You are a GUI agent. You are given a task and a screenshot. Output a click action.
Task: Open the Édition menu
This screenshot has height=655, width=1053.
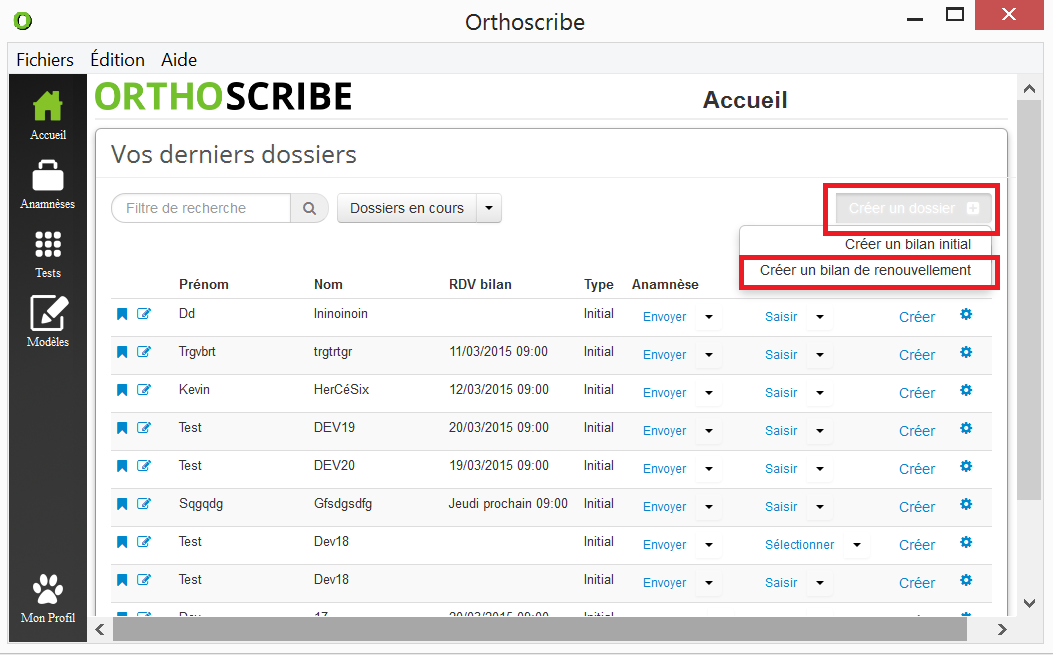pos(118,60)
